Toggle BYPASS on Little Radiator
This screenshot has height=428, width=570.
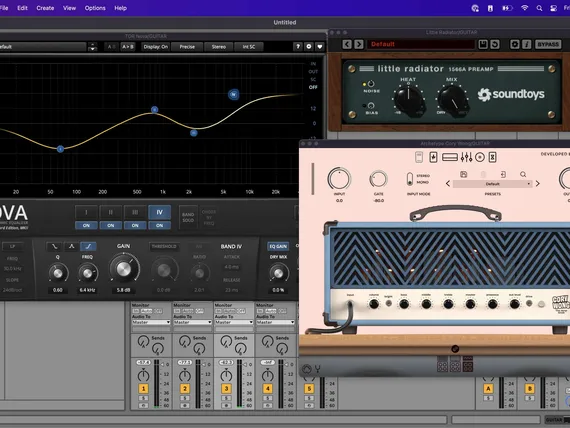[548, 44]
